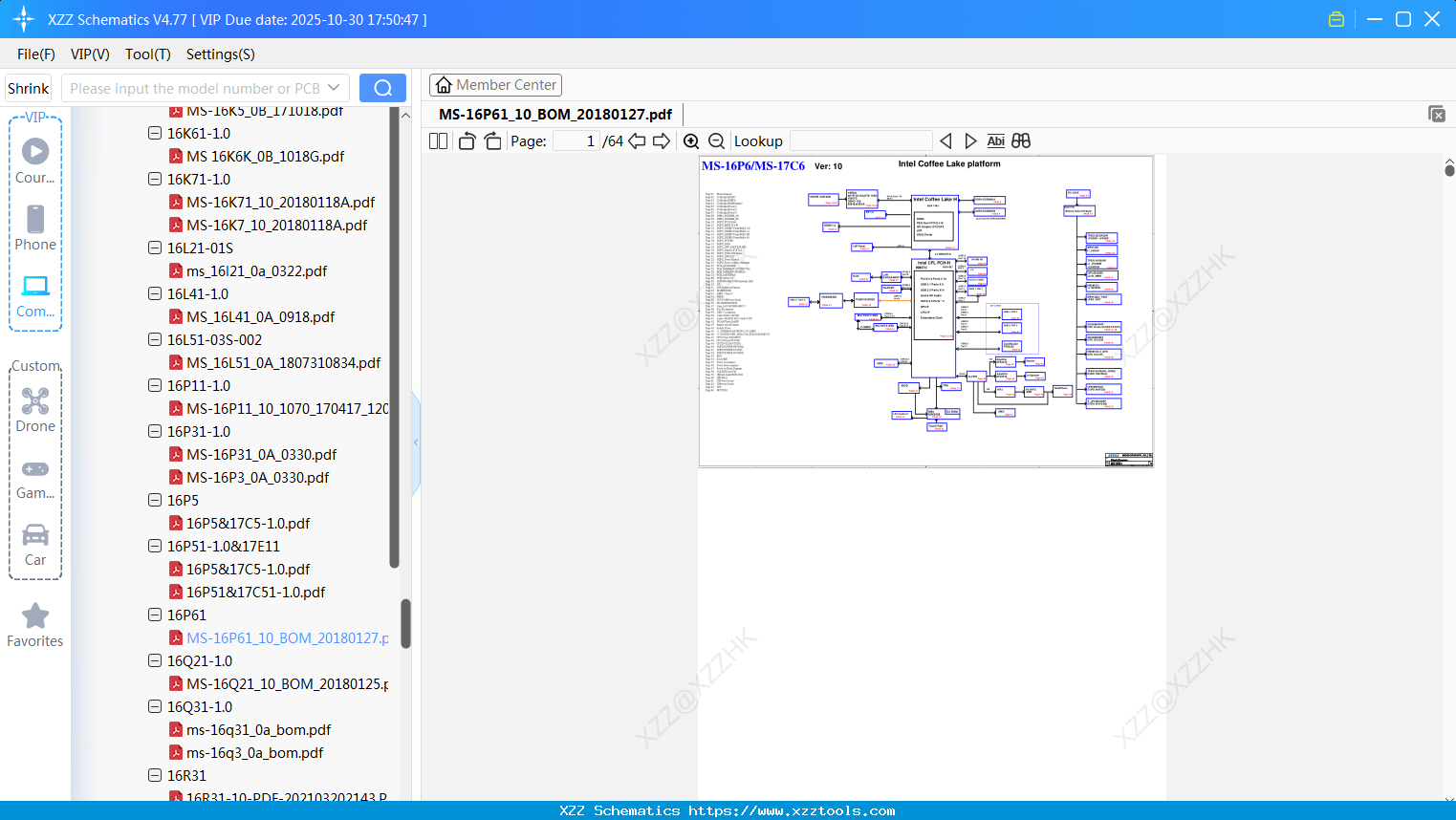Viewport: 1456px width, 820px height.
Task: Toggle the two-page layout view icon
Action: click(x=438, y=141)
